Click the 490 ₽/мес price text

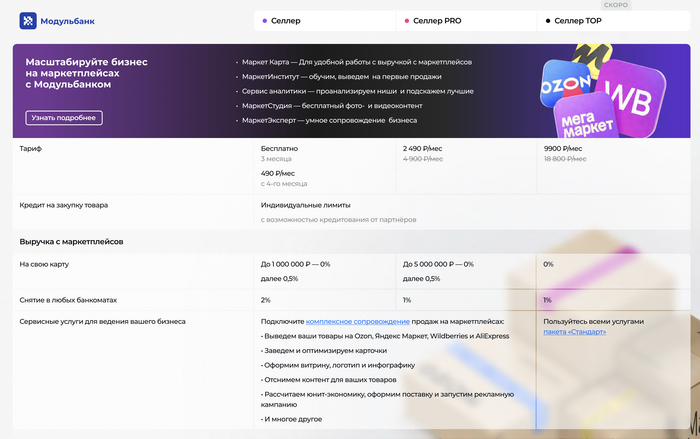click(x=278, y=173)
